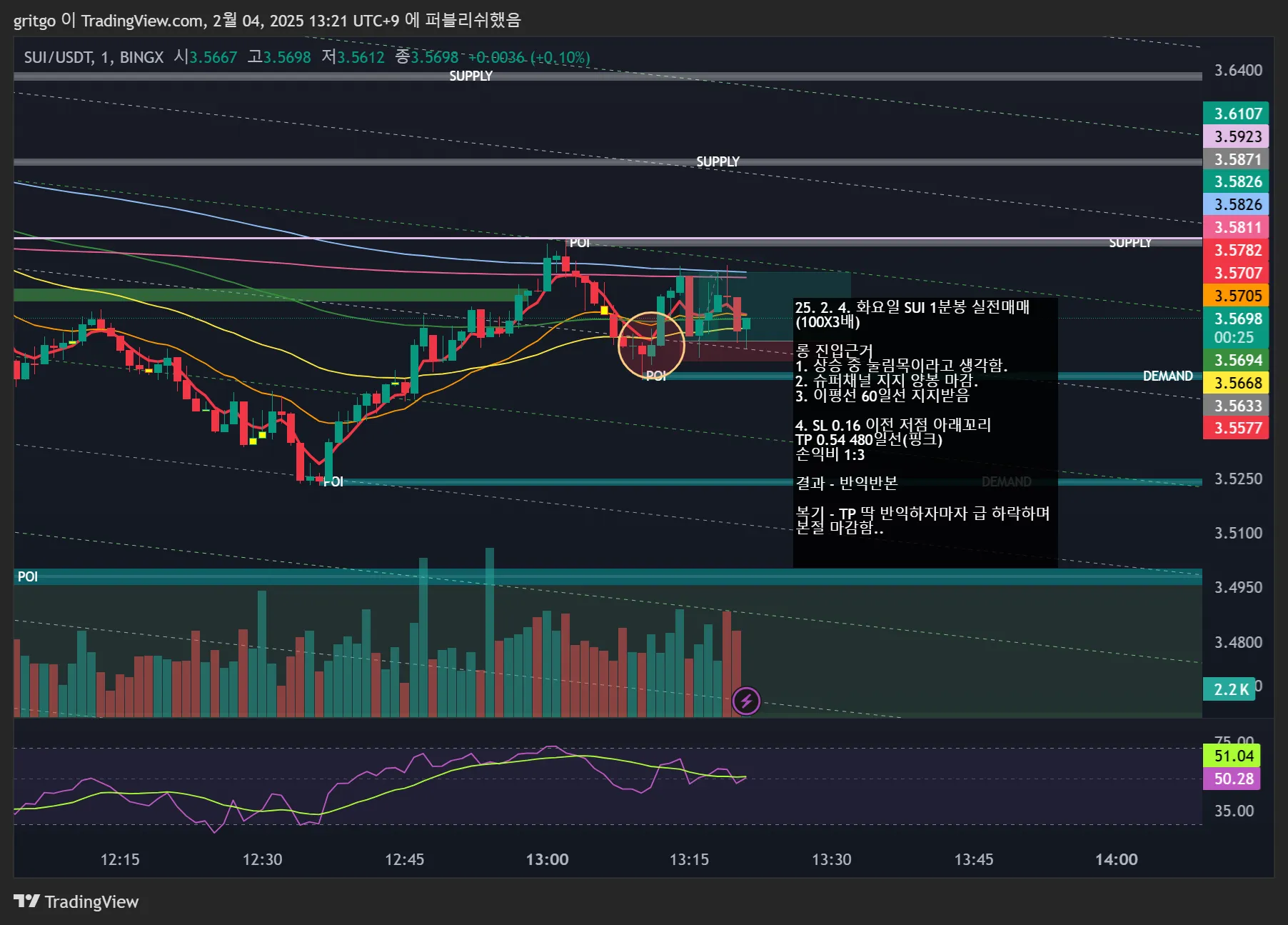
Task: Click the 50.28 RSI value label
Action: (x=1233, y=779)
